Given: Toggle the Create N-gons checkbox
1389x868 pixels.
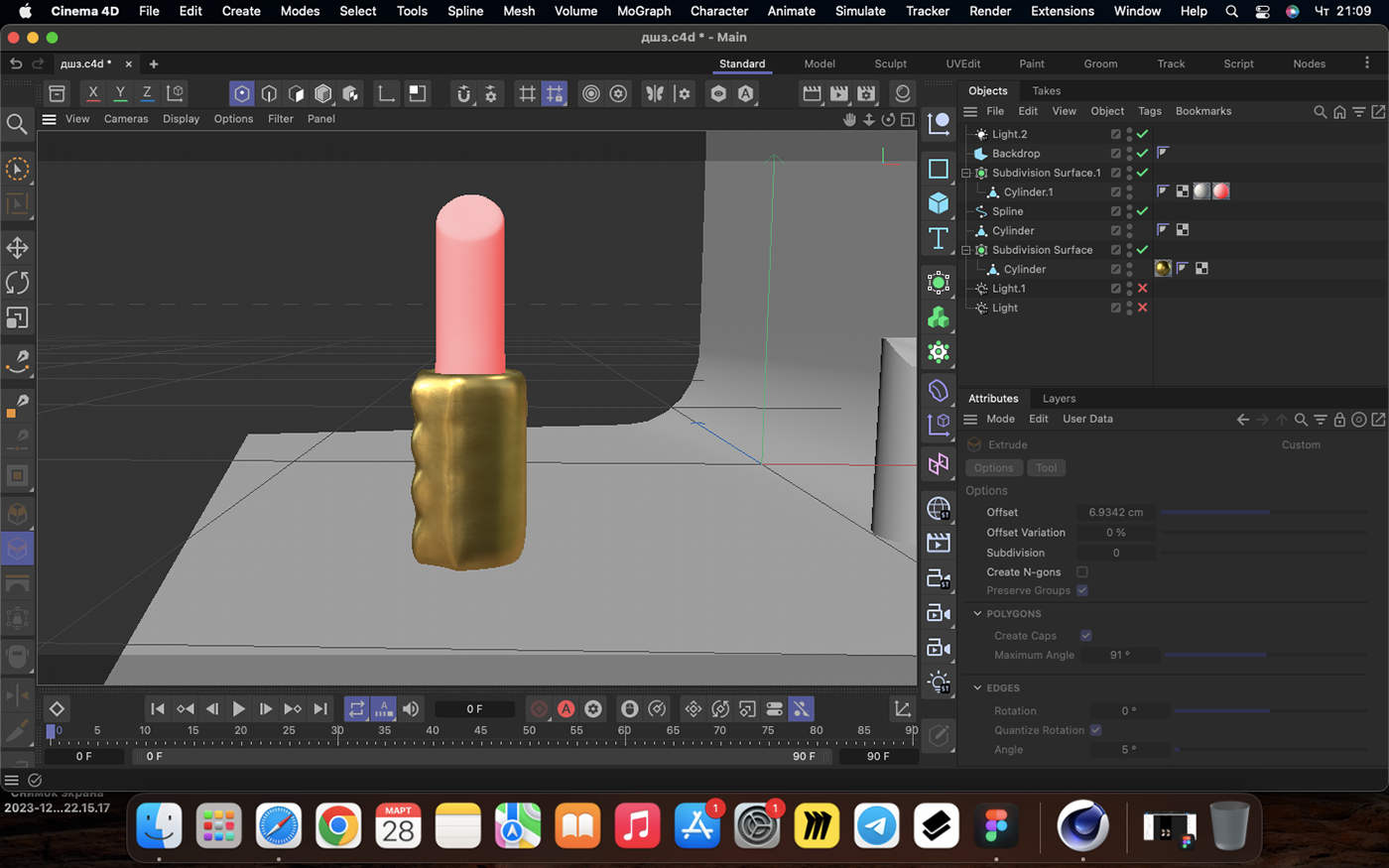Looking at the screenshot, I should (1082, 572).
